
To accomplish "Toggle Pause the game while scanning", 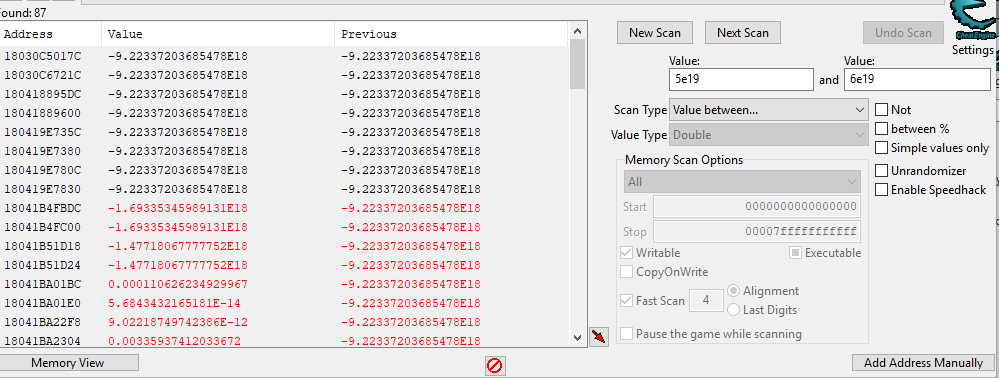I will [x=626, y=333].
